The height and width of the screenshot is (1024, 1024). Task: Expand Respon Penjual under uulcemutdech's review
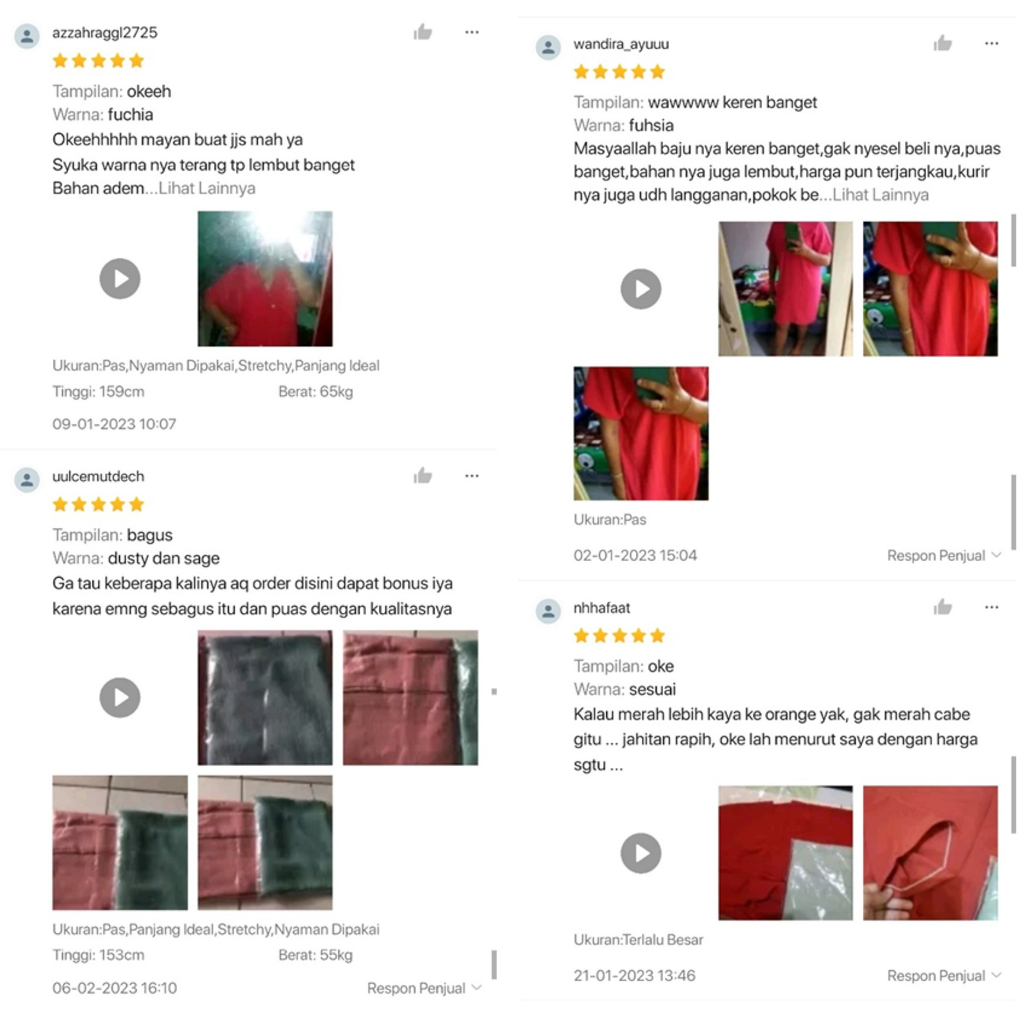pos(424,987)
